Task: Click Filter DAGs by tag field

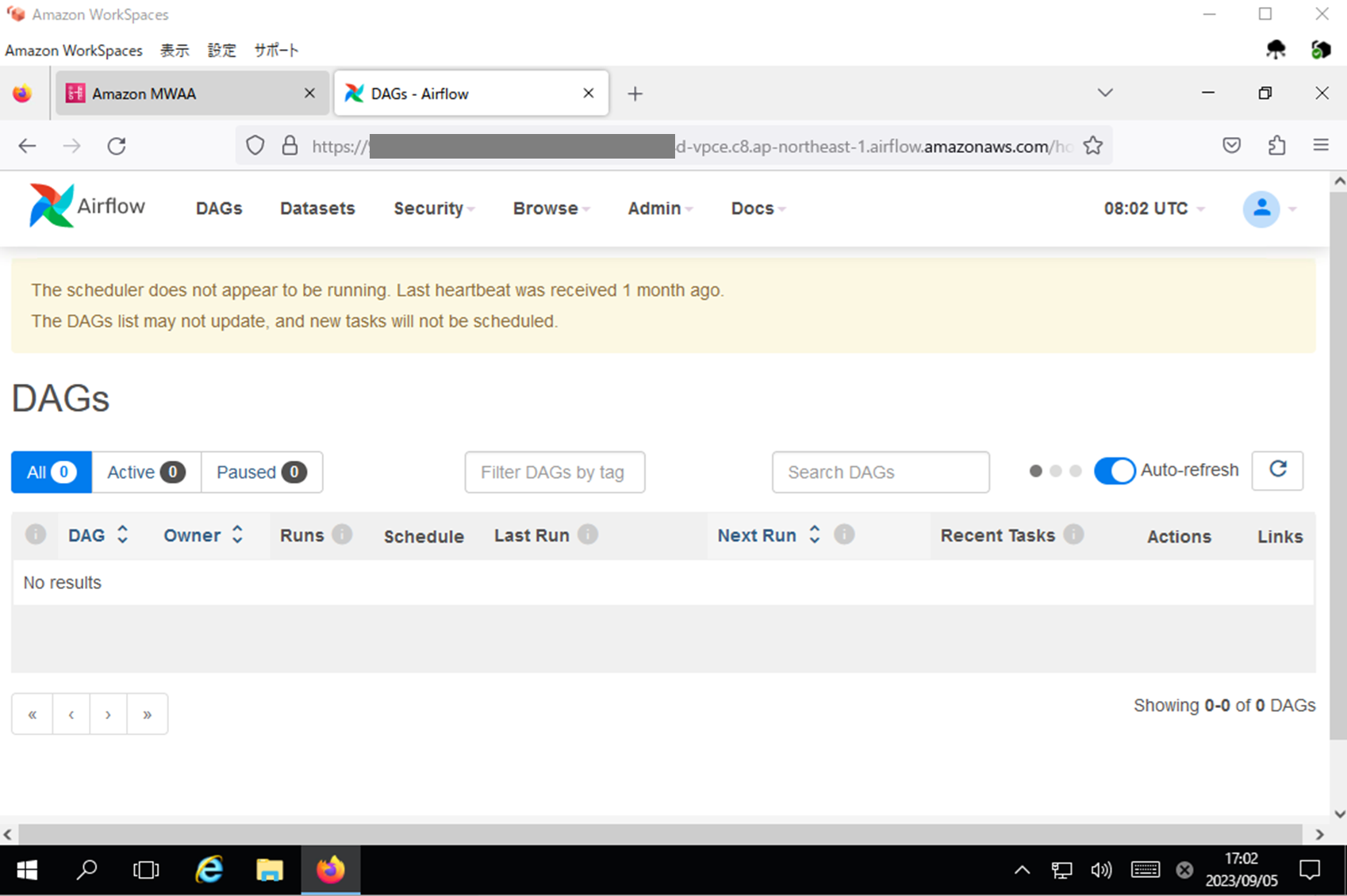Action: pyautogui.click(x=555, y=473)
